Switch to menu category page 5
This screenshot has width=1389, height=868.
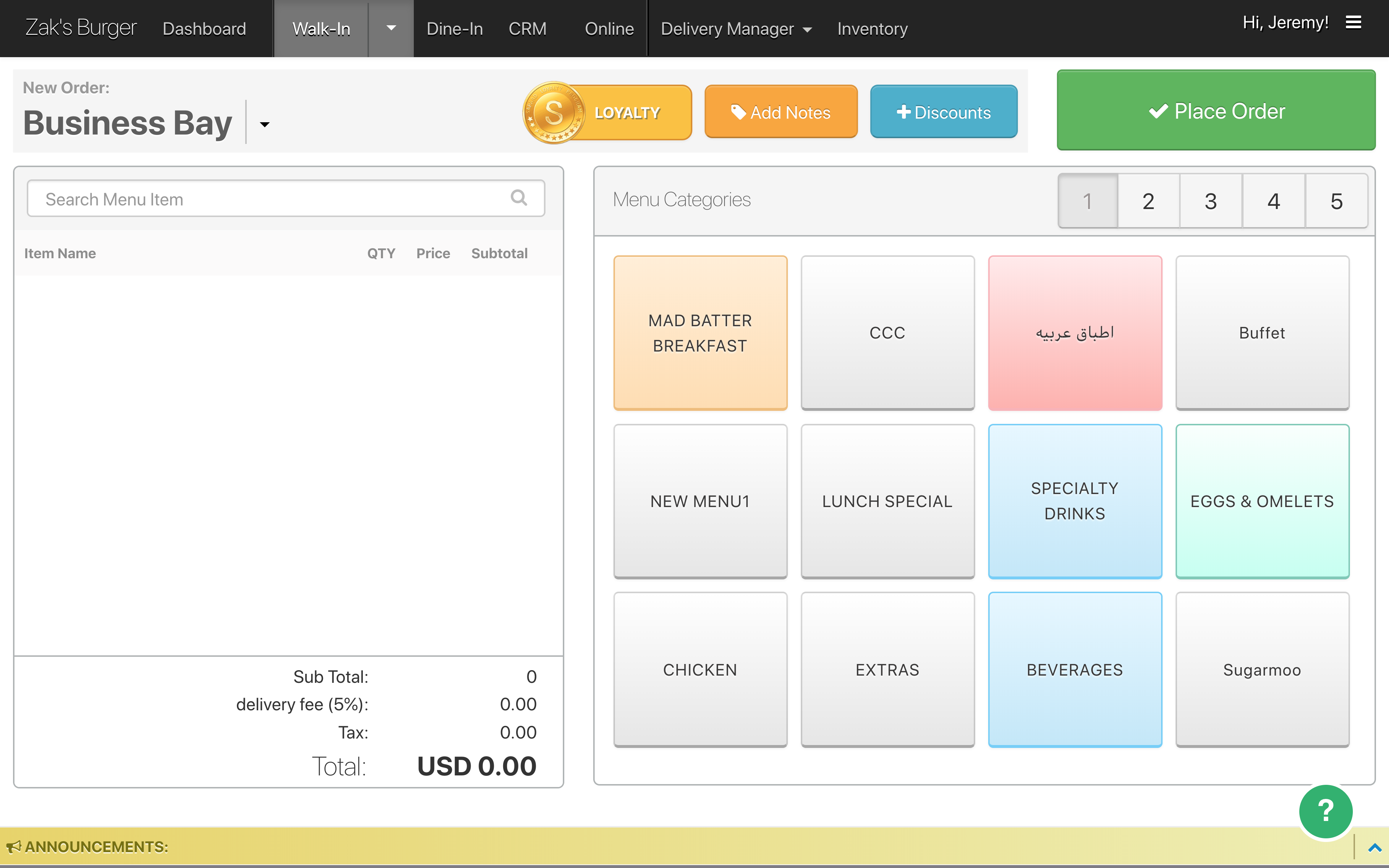(1336, 201)
